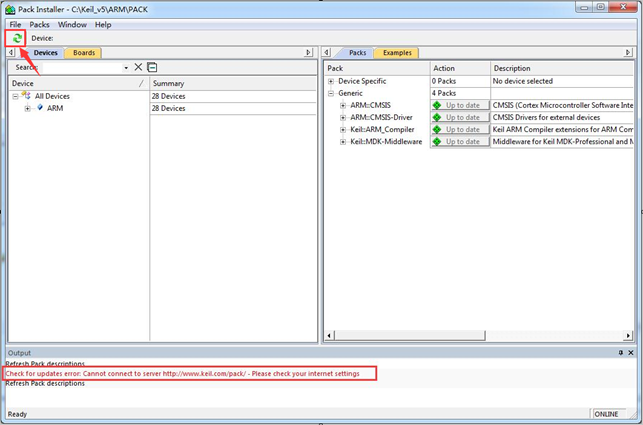Close the Output panel
The width and height of the screenshot is (643, 425).
pyautogui.click(x=631, y=353)
